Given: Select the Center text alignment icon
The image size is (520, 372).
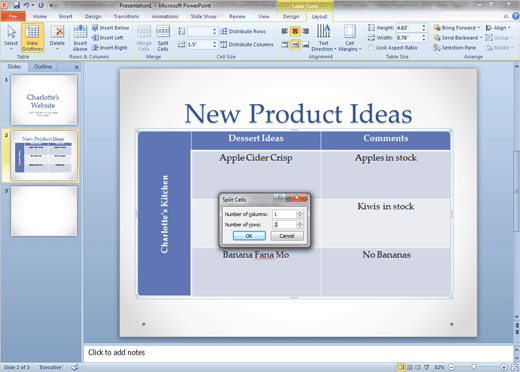Looking at the screenshot, I should click(x=295, y=31).
